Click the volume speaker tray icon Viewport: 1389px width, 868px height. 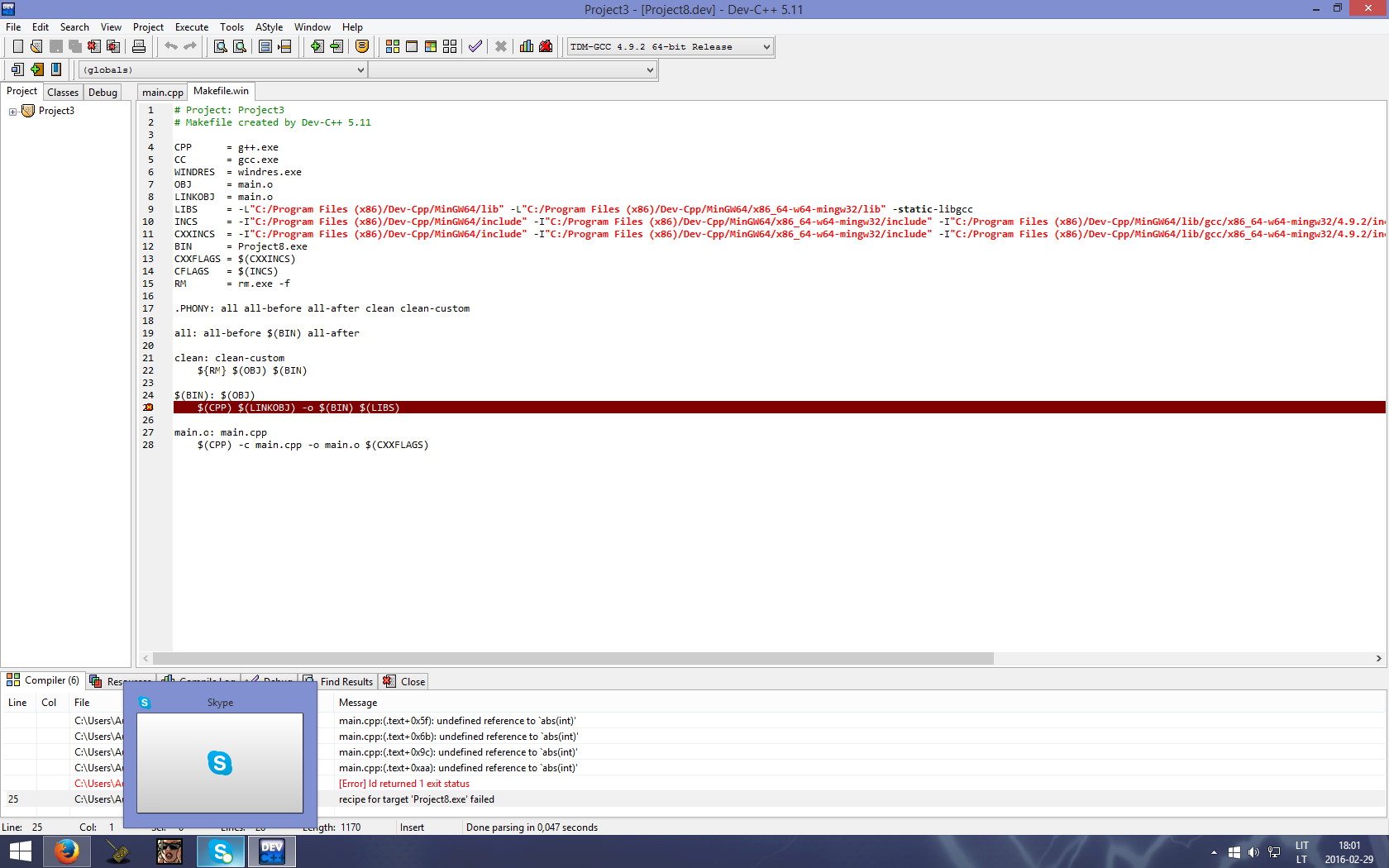pyautogui.click(x=1253, y=852)
